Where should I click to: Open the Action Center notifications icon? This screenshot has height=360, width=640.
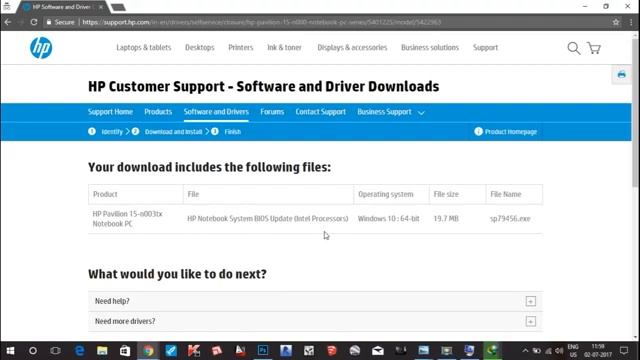tap(624, 351)
